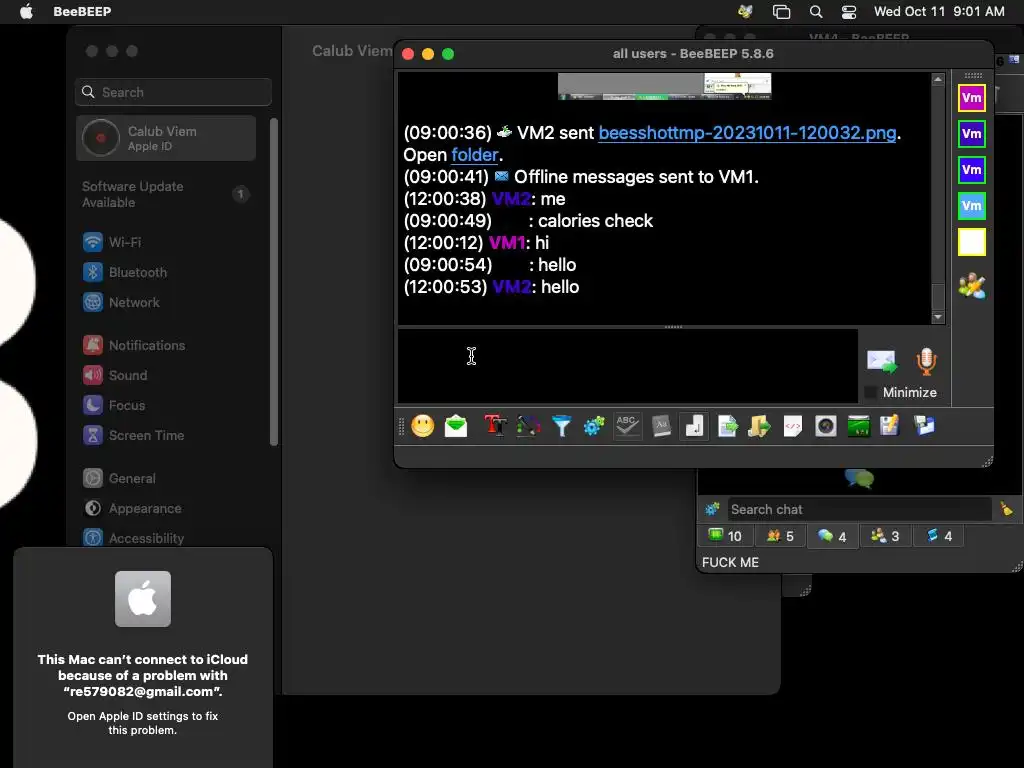Click the BeeBEEP bee menu bar icon

pyautogui.click(x=745, y=12)
